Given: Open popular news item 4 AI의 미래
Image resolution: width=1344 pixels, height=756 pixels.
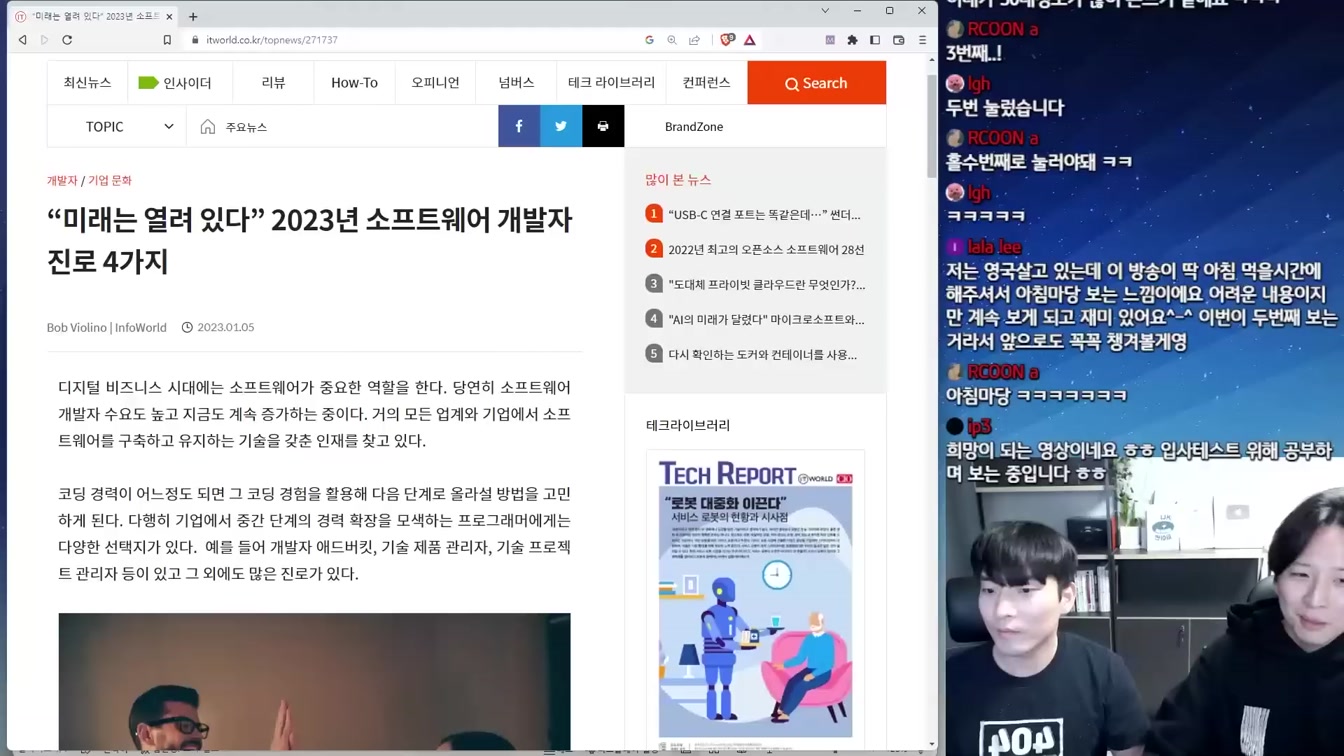Looking at the screenshot, I should point(756,319).
